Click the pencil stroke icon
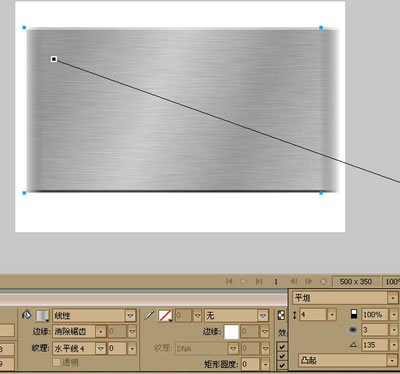 [x=149, y=315]
